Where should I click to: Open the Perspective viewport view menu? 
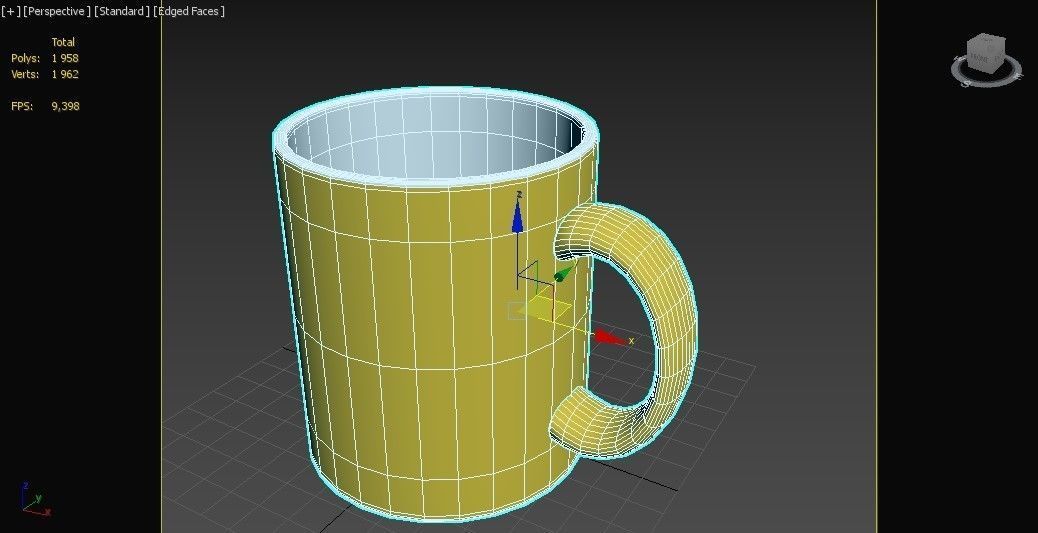pyautogui.click(x=56, y=11)
